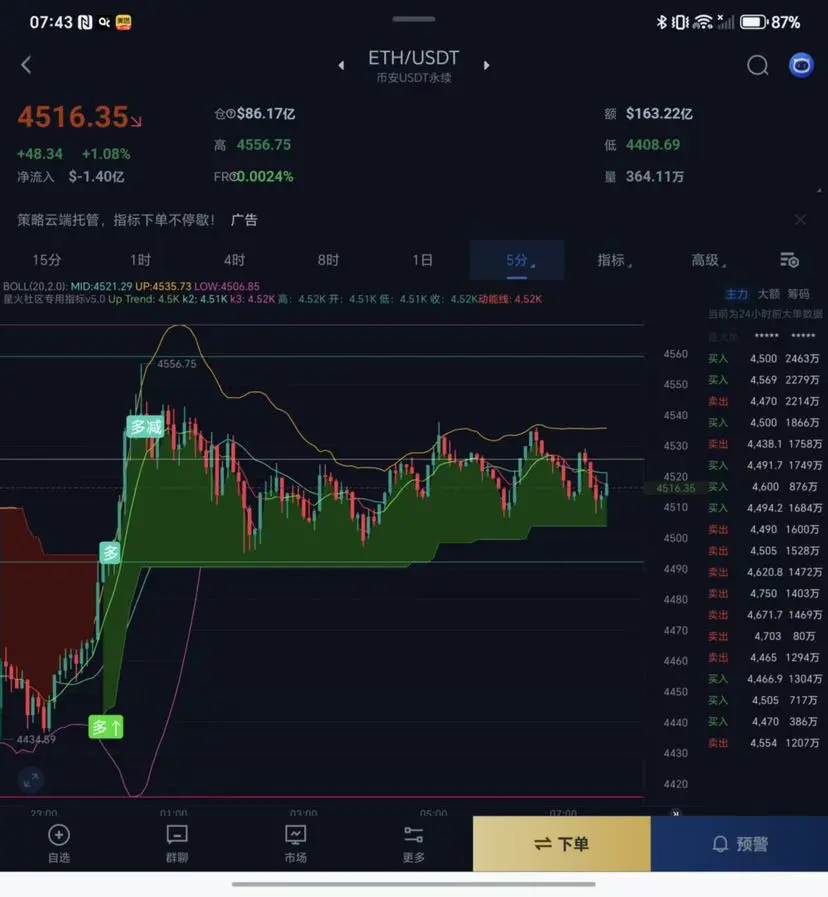
Task: Open 自选 add-to-watchlist icon
Action: point(59,844)
